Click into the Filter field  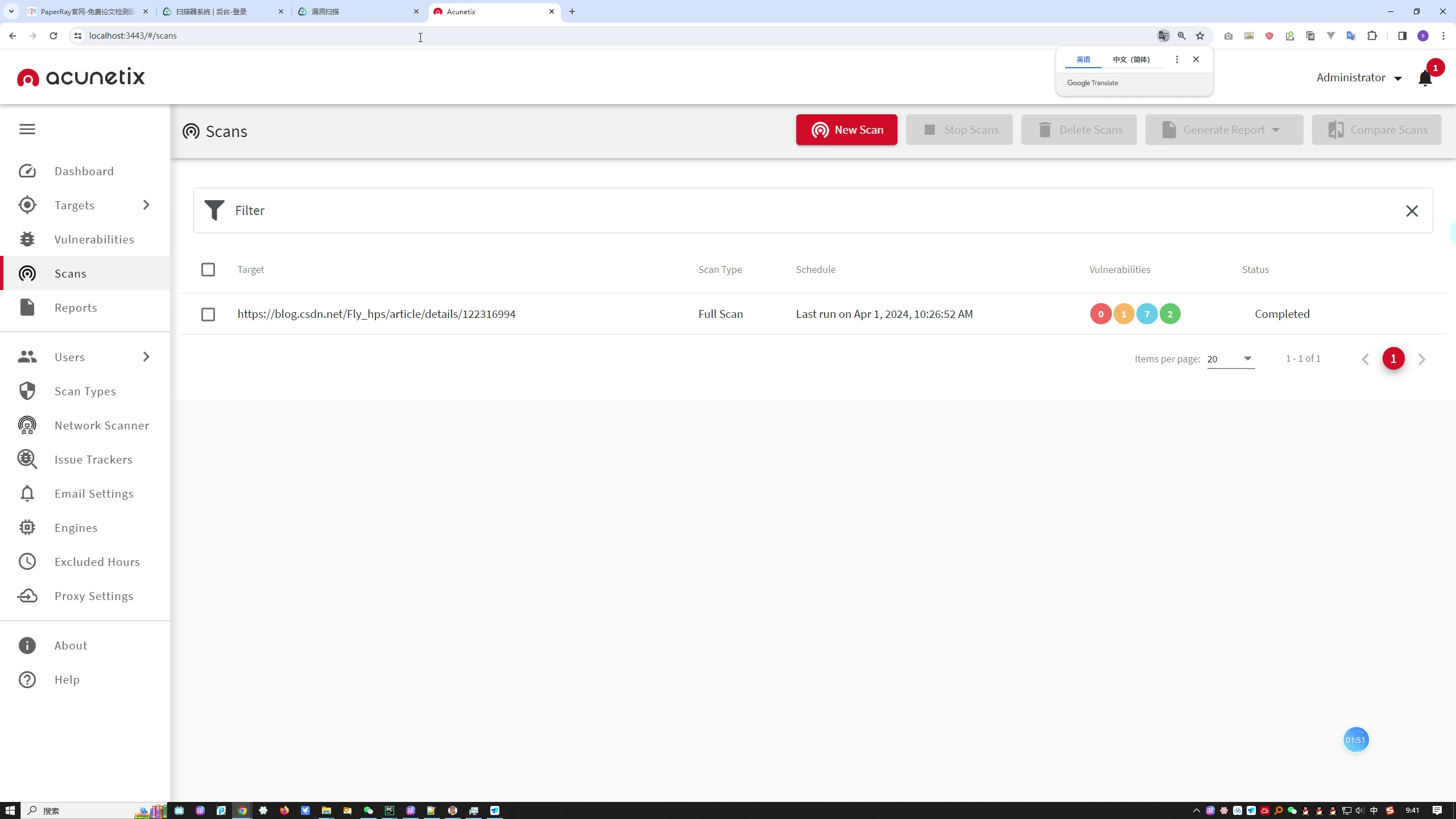click(813, 210)
